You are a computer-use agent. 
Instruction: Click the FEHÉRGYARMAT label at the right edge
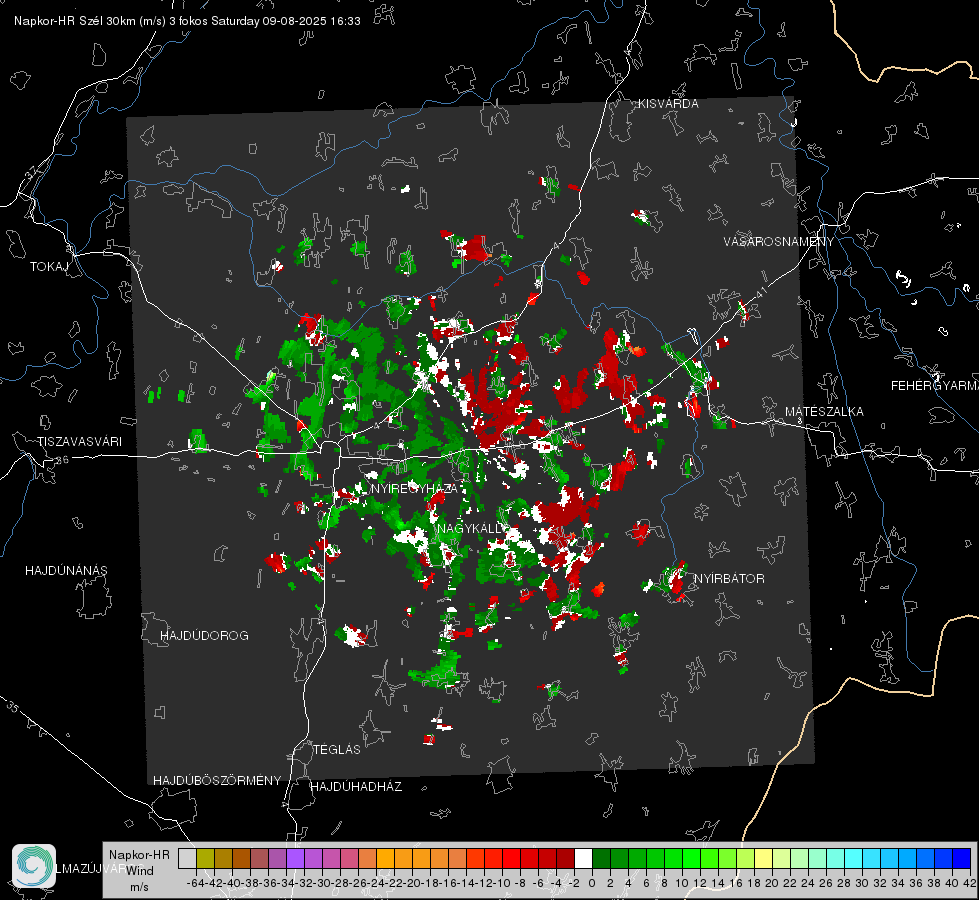(935, 386)
